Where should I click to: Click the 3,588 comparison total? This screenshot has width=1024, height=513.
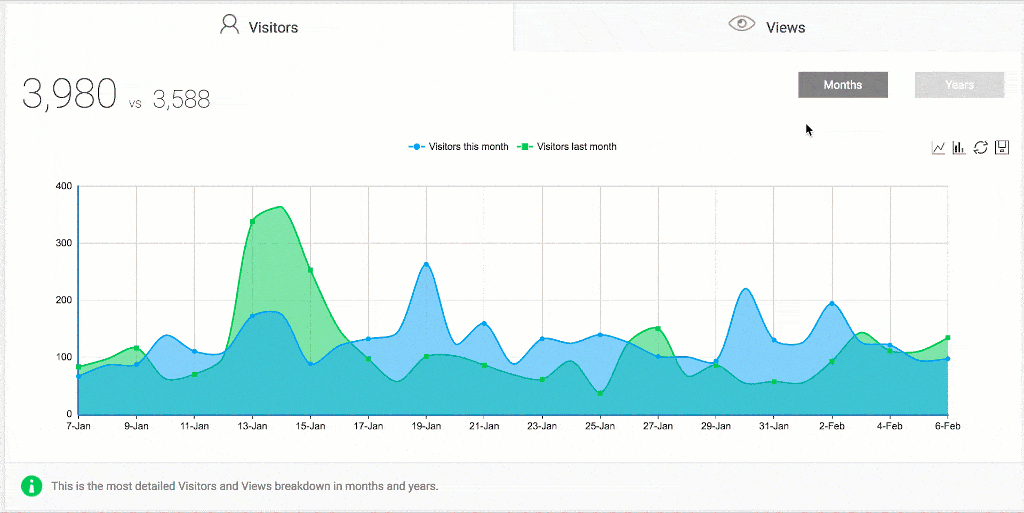click(x=181, y=99)
